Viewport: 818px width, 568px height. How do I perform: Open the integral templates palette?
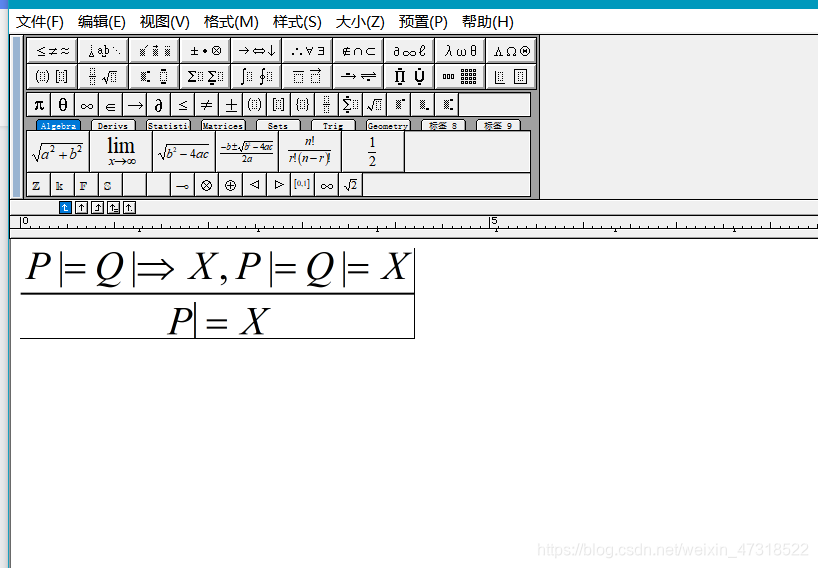256,77
